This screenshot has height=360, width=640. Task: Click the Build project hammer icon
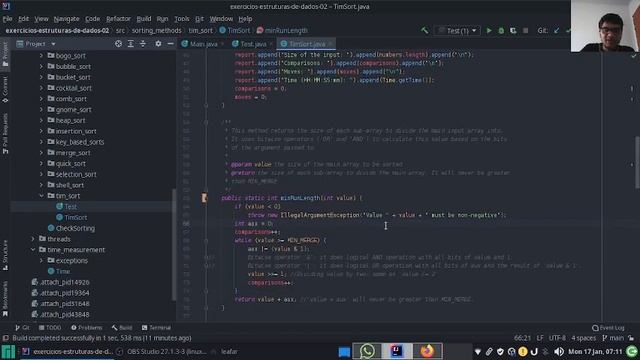[x=424, y=31]
